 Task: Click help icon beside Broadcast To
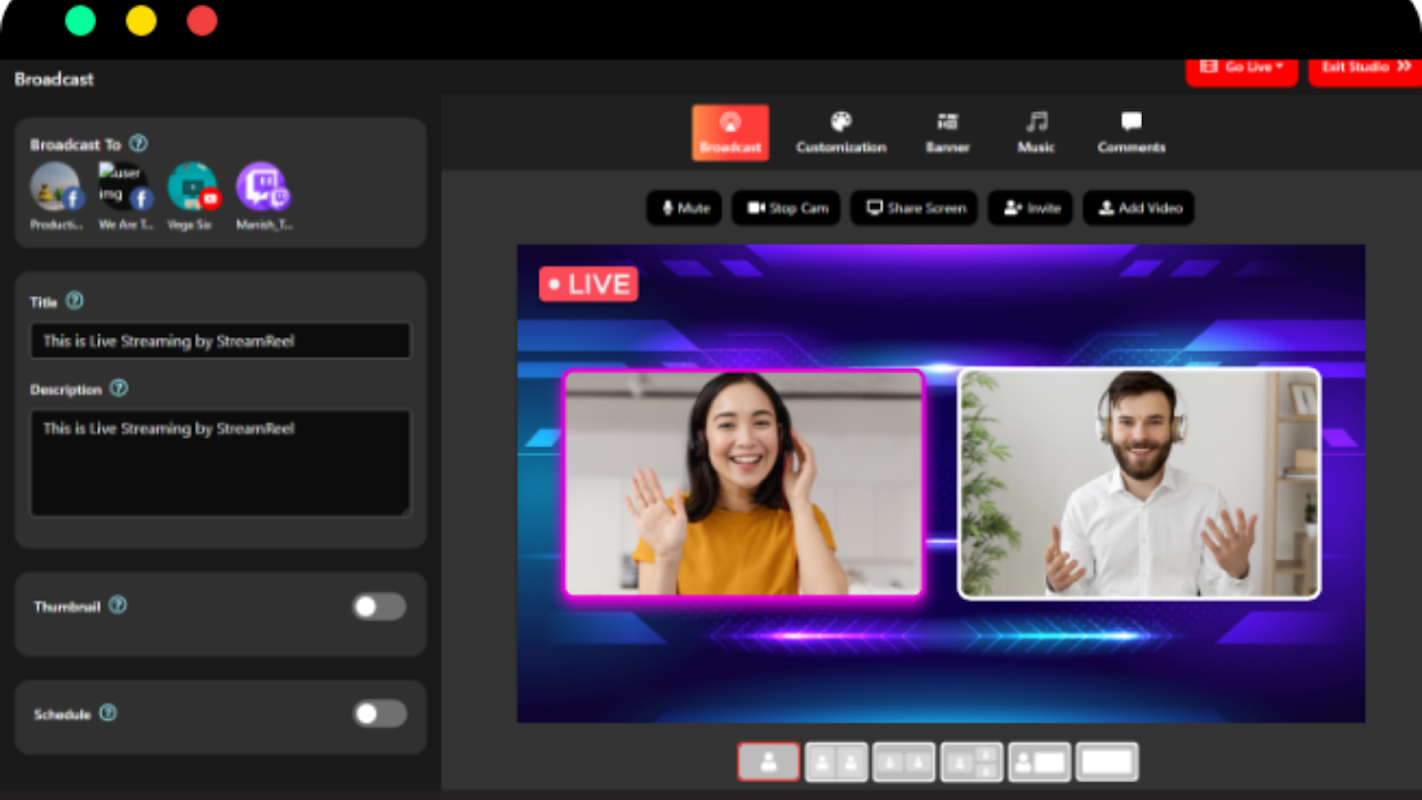tap(139, 144)
